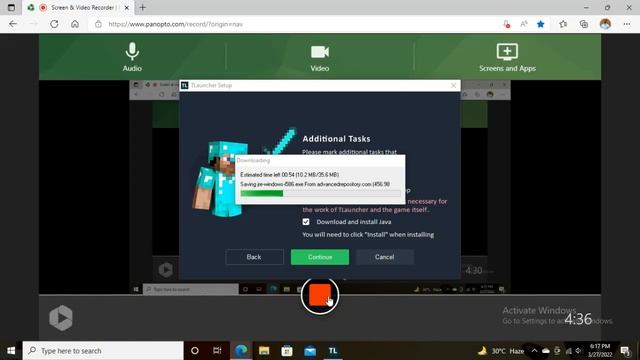
Task: Open the notification center icon
Action: (625, 351)
